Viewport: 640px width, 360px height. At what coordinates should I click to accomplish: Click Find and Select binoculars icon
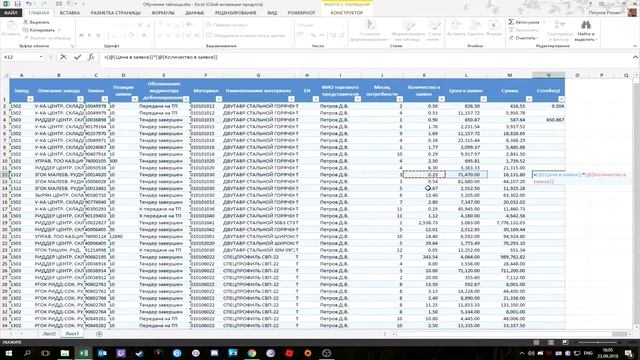click(x=586, y=25)
